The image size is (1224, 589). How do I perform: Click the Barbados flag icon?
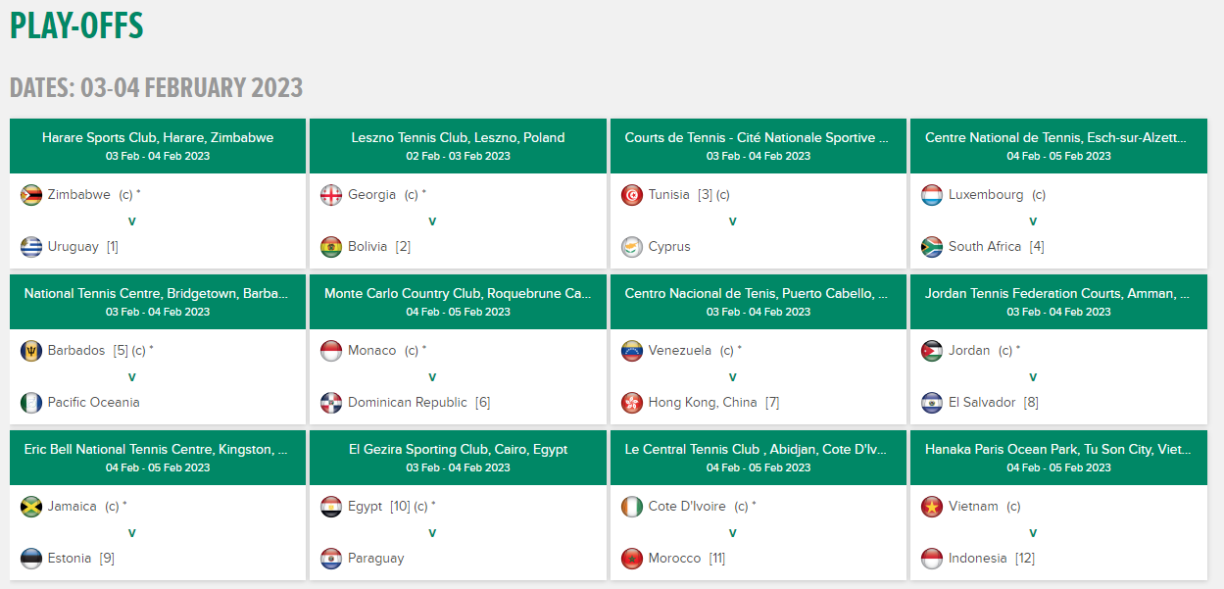[31, 351]
